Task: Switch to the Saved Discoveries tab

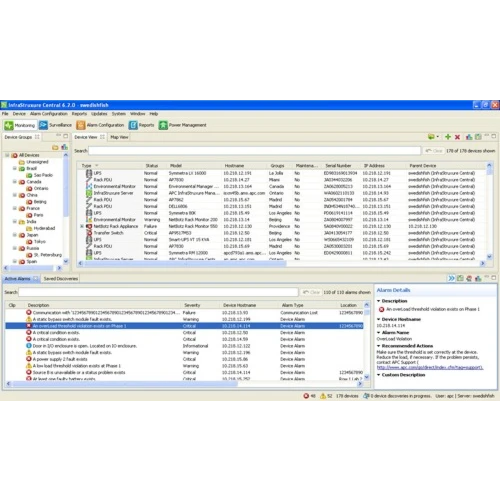Action: 61,279
